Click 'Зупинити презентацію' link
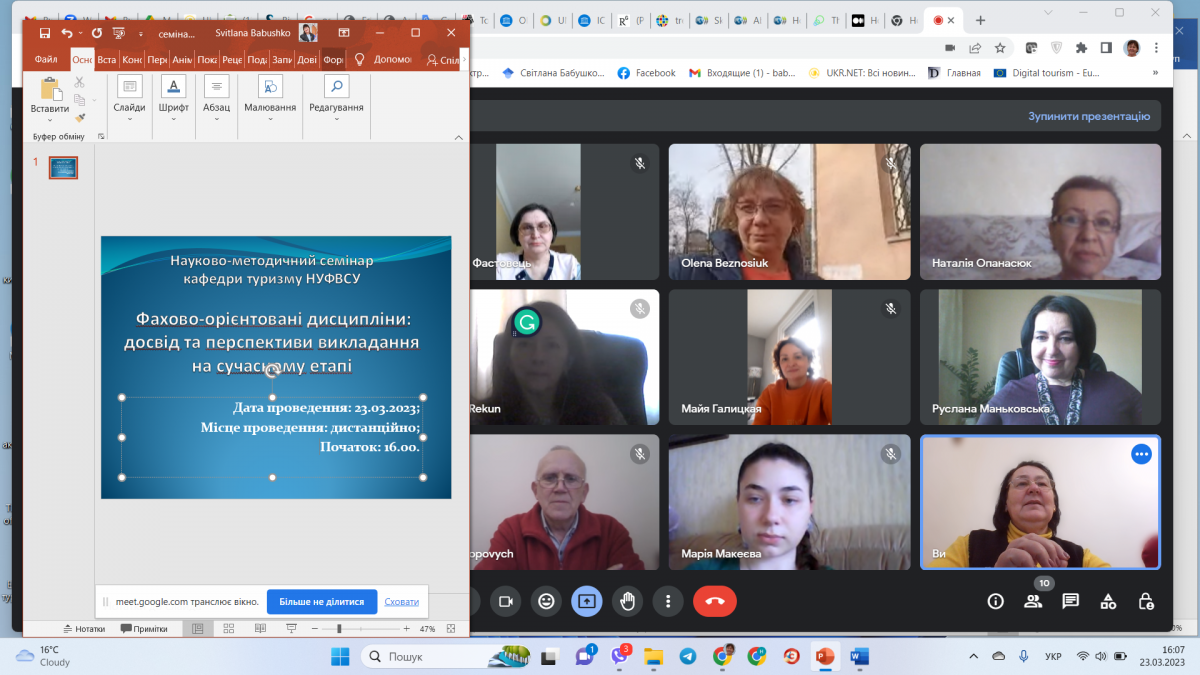The height and width of the screenshot is (675, 1200). click(x=1088, y=116)
